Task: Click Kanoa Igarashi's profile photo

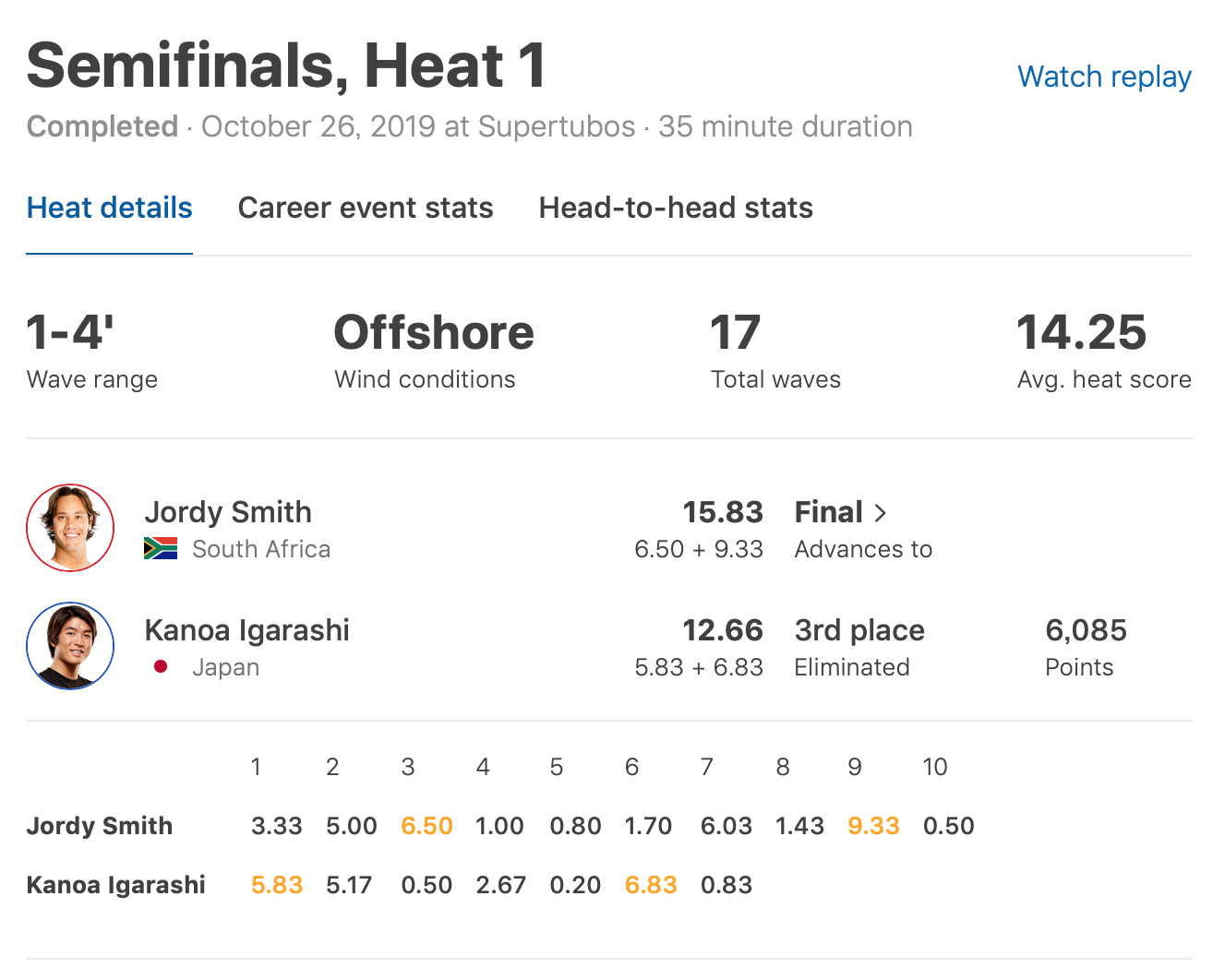Action: coord(70,646)
